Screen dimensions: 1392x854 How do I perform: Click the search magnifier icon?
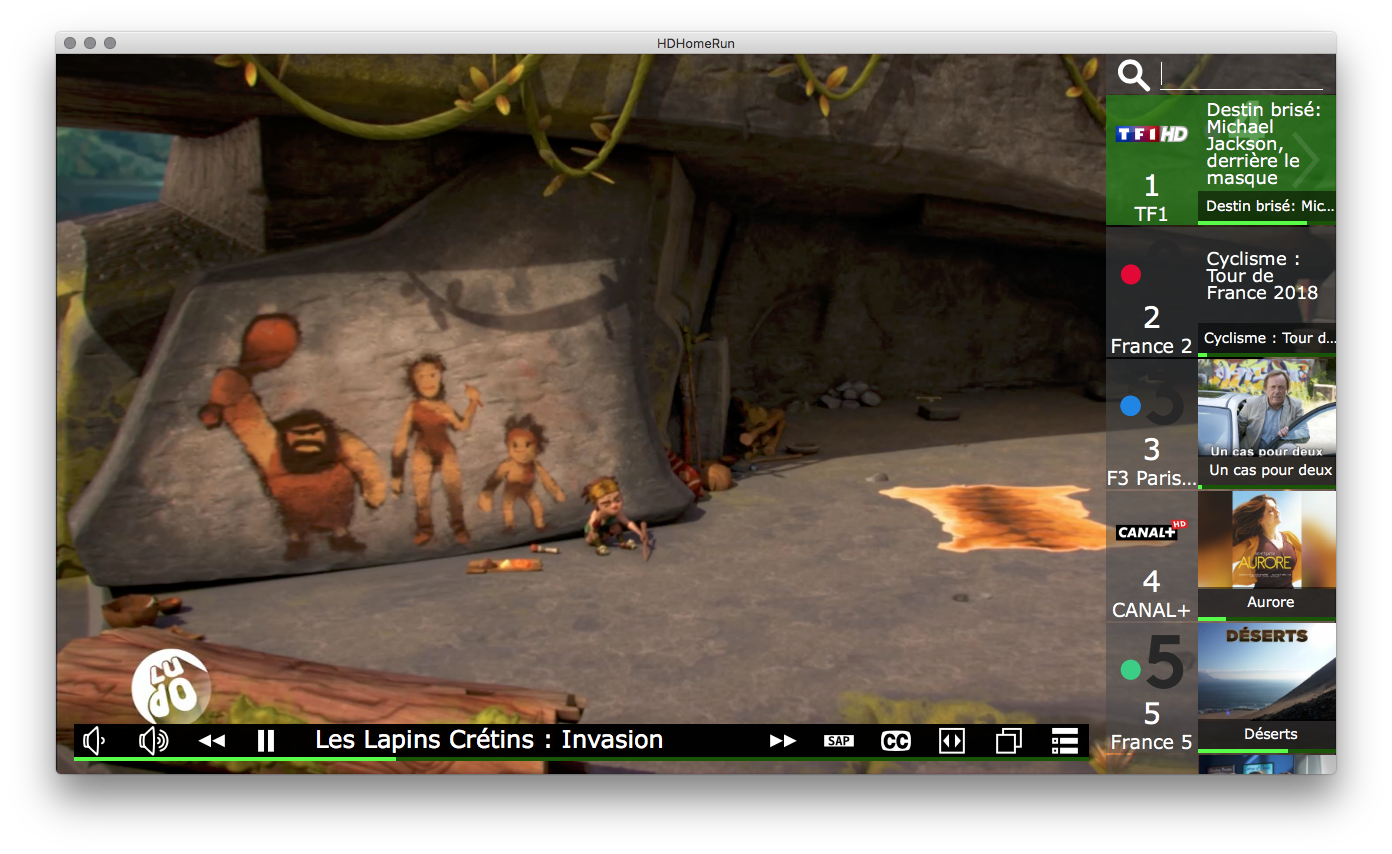point(1134,75)
